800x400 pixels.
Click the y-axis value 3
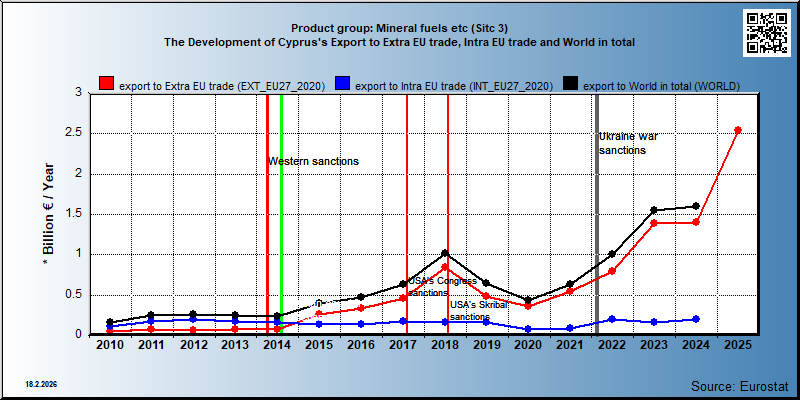coord(79,93)
